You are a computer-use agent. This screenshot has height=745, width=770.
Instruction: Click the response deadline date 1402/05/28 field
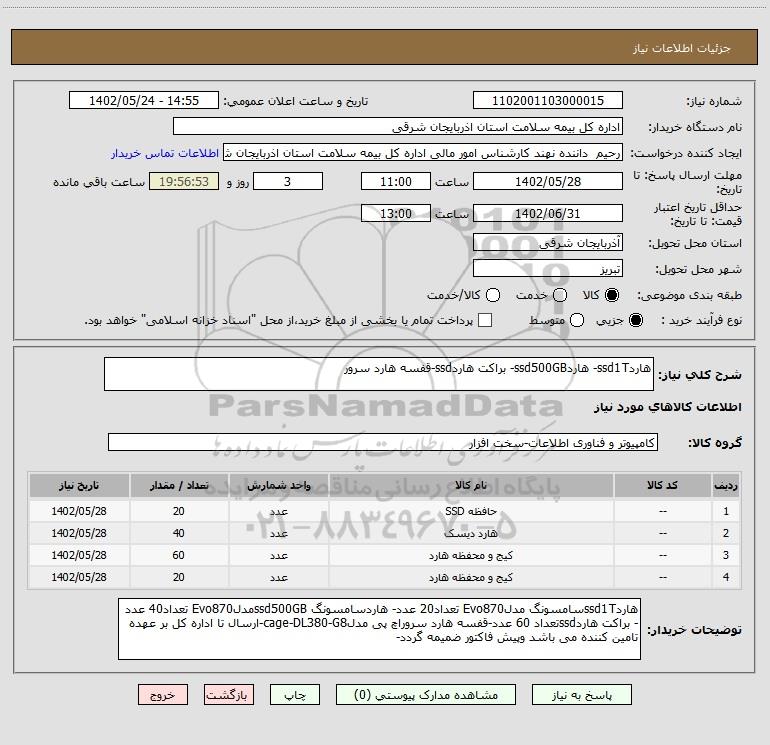click(x=548, y=181)
